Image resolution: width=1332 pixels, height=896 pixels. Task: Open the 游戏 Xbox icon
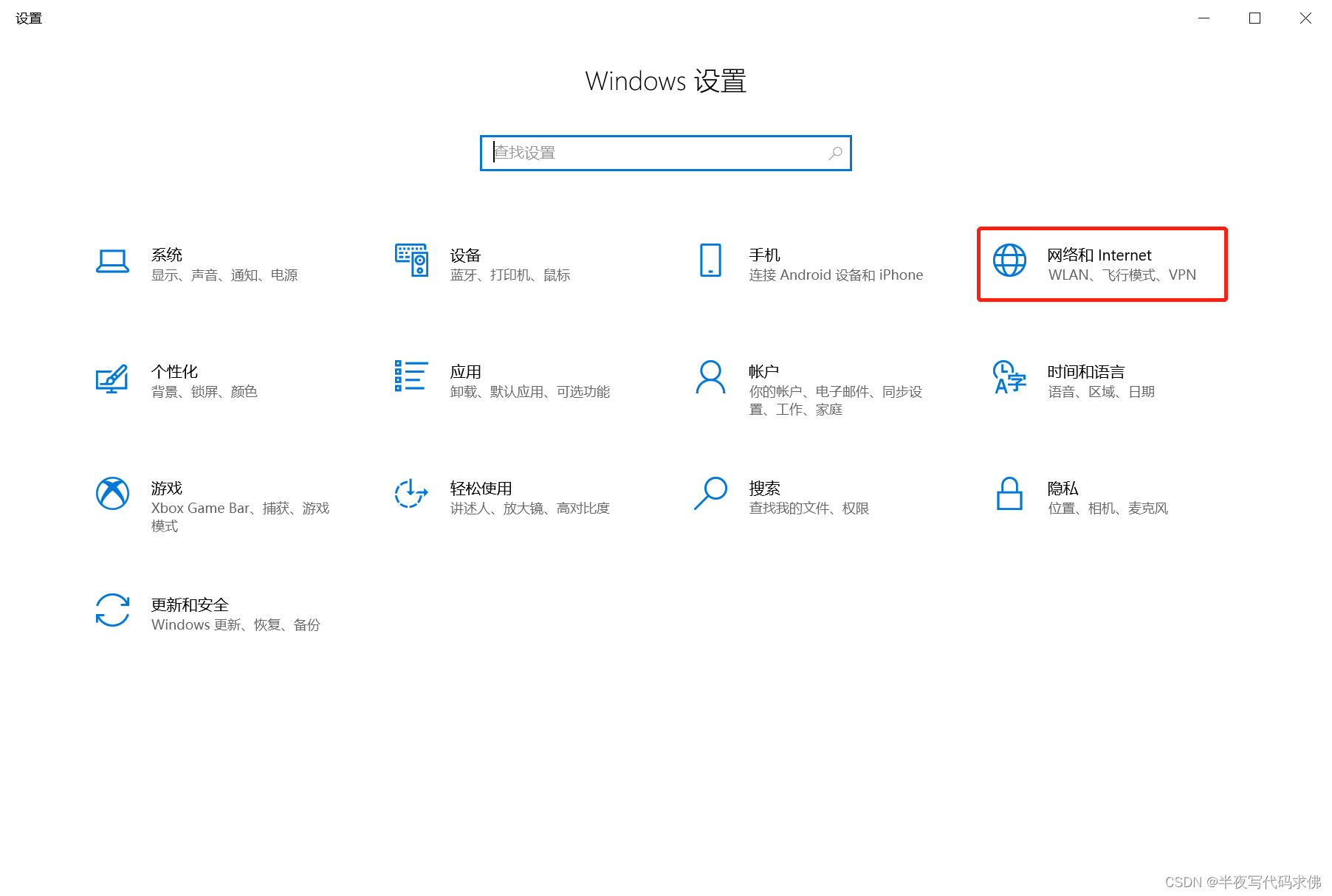(x=112, y=493)
